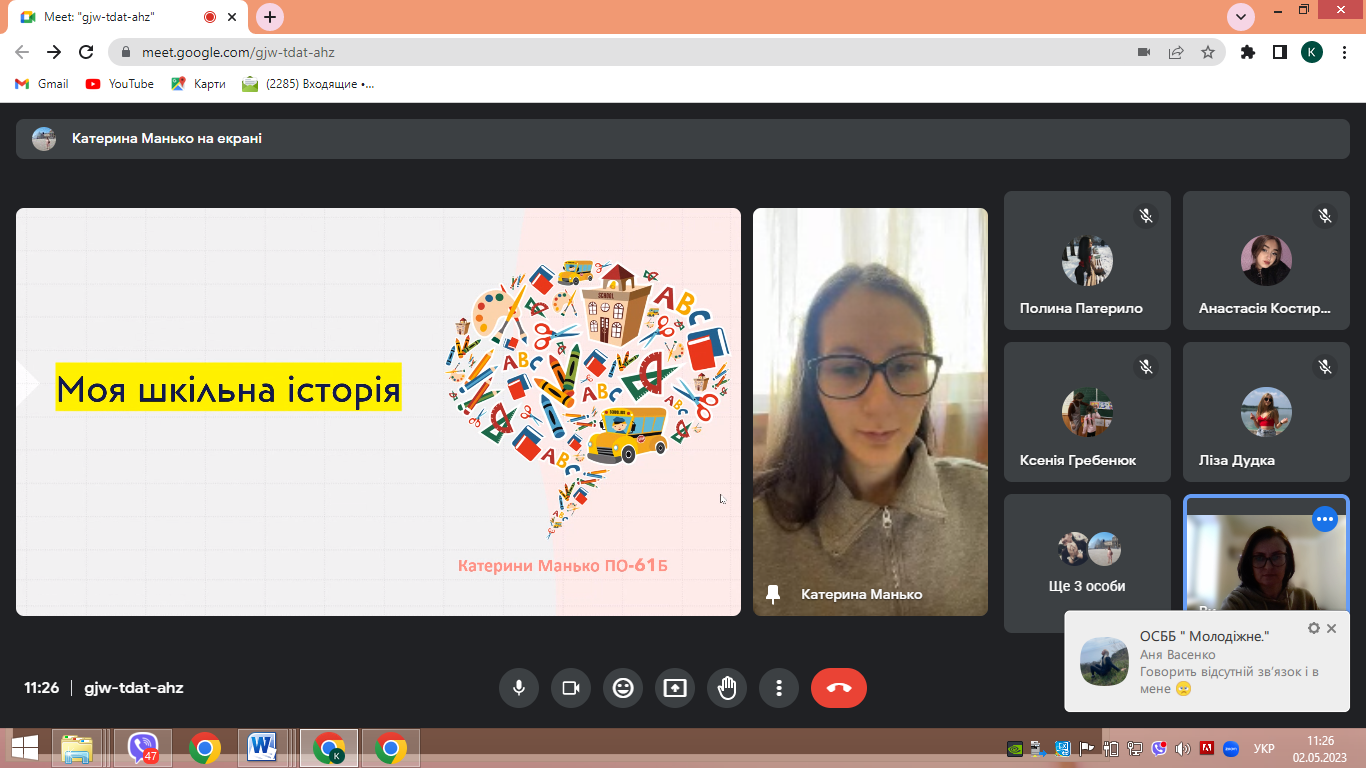Click the present screen button
This screenshot has height=768, width=1366.
tap(675, 688)
